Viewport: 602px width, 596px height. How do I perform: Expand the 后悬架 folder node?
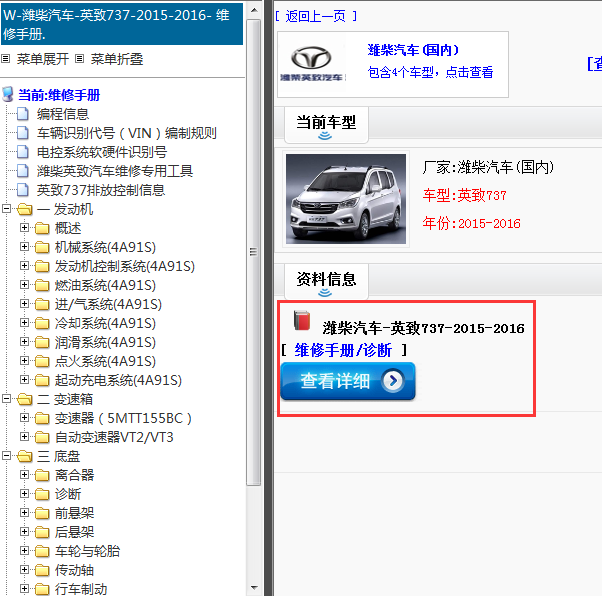(24, 532)
